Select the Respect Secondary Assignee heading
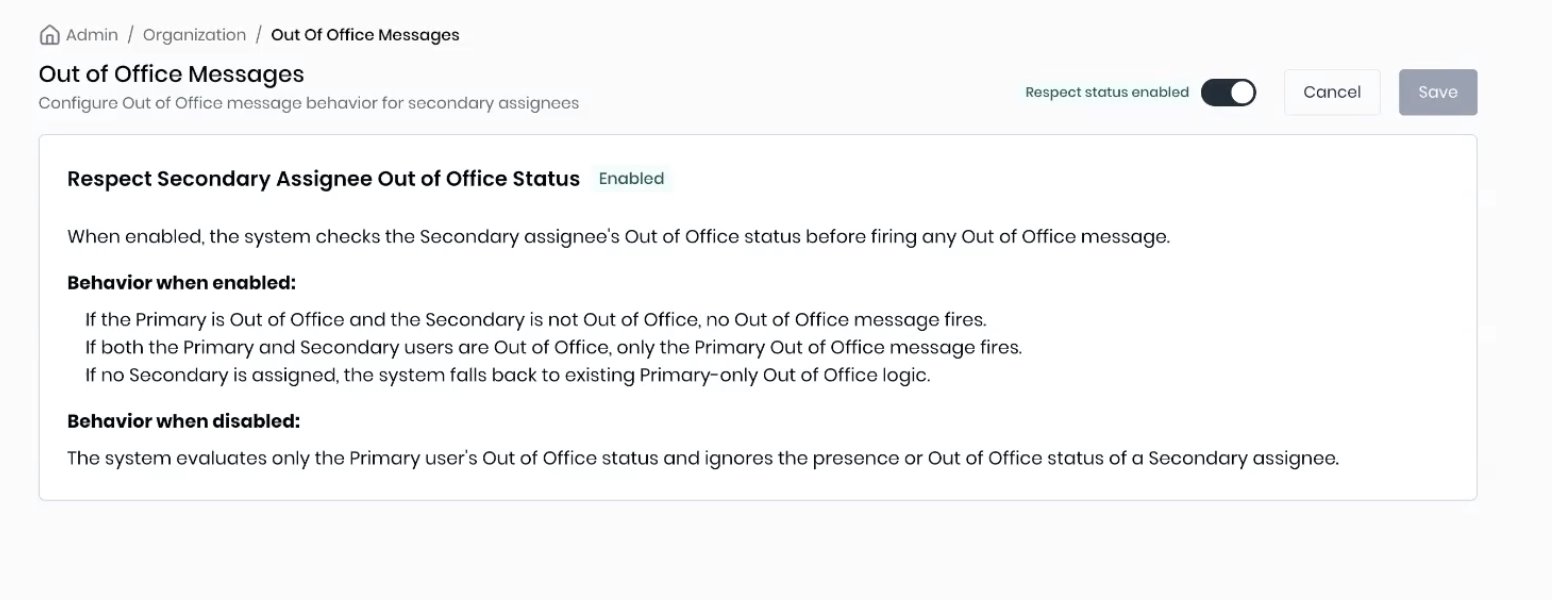The height and width of the screenshot is (600, 1552). [323, 178]
